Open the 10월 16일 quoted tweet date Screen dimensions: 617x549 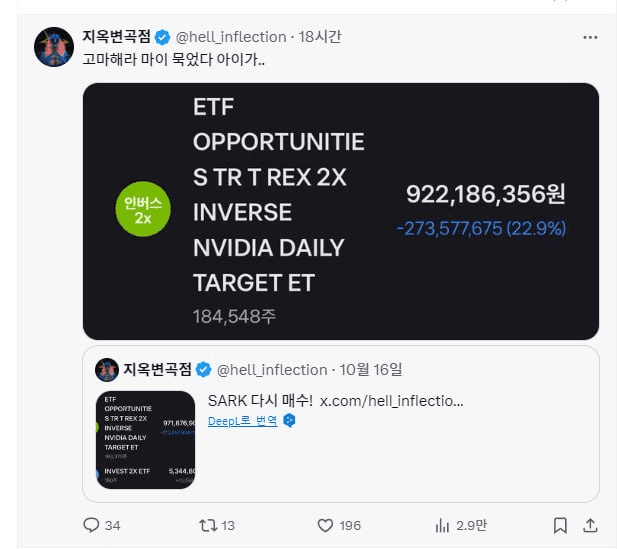pos(371,370)
